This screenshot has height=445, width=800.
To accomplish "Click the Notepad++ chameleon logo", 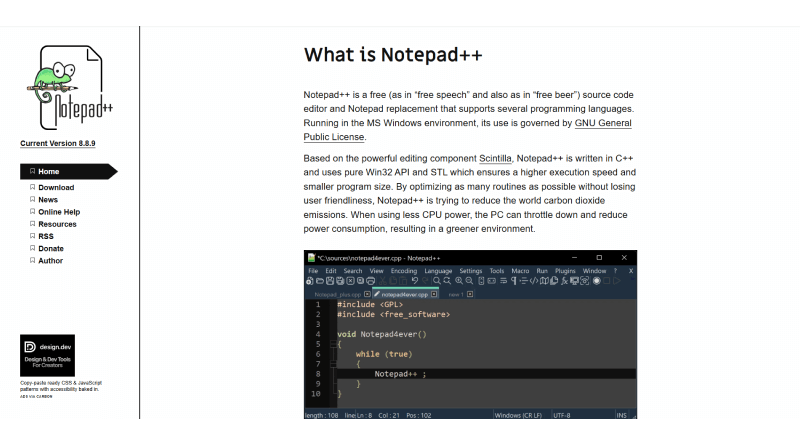I will [70, 88].
